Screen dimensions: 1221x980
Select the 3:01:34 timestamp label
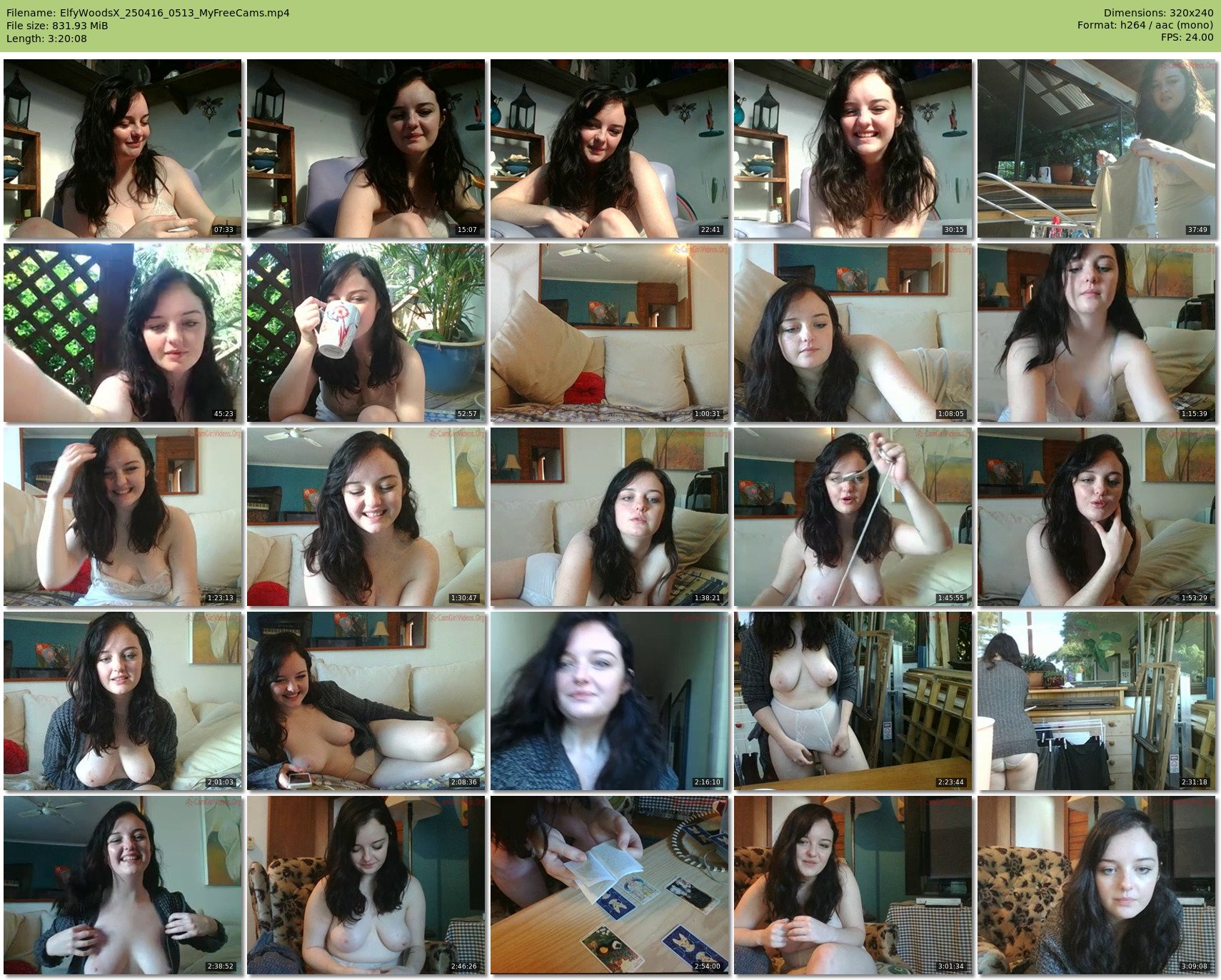click(950, 966)
